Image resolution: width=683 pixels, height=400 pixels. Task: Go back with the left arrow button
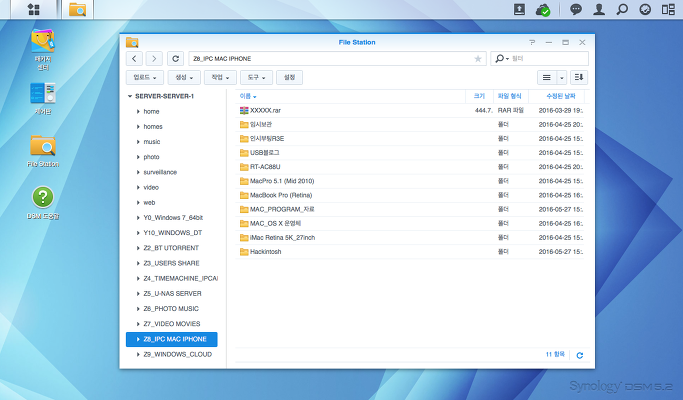tap(134, 58)
